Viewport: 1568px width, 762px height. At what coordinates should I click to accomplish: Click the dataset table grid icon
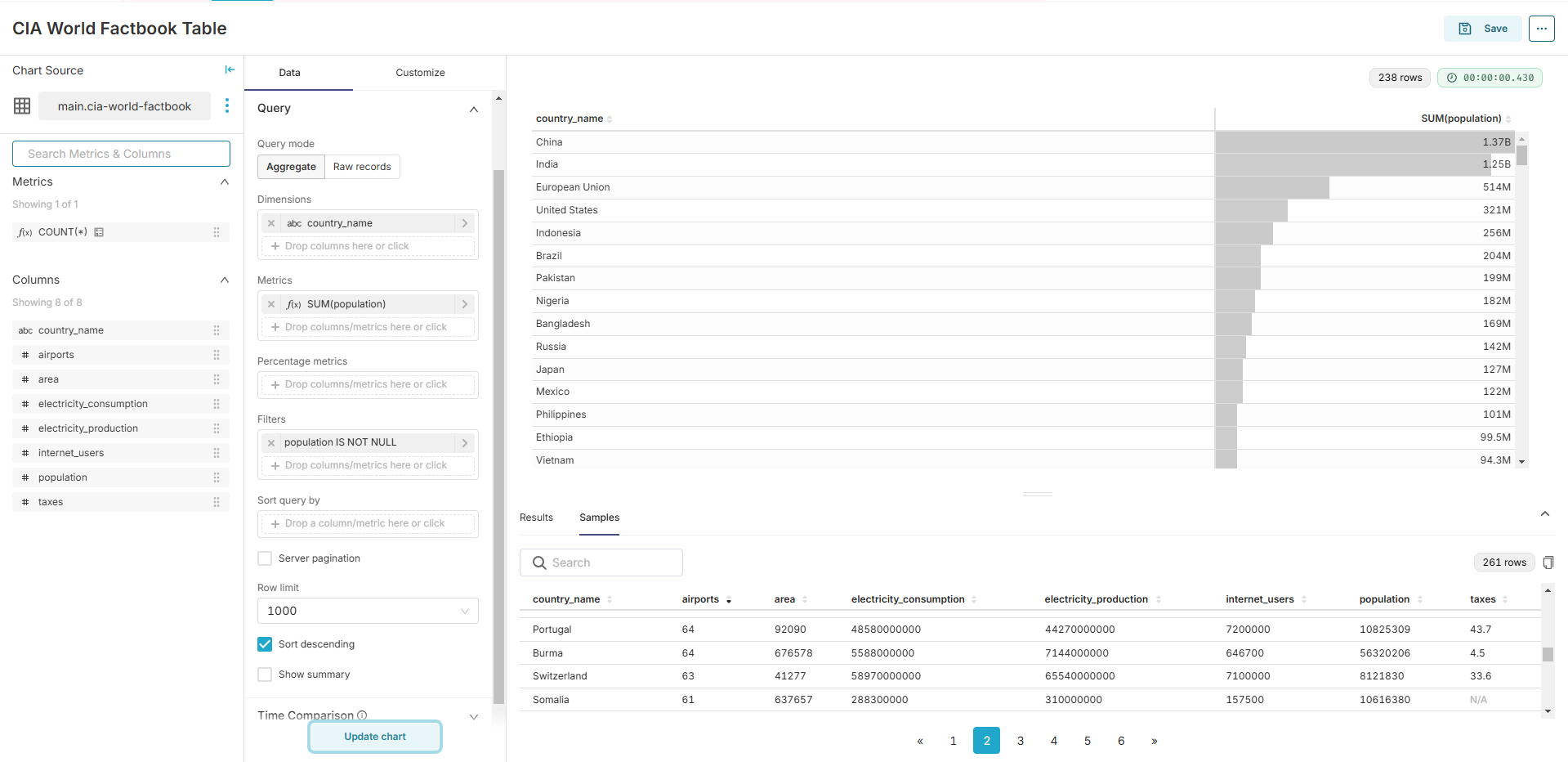click(x=22, y=106)
